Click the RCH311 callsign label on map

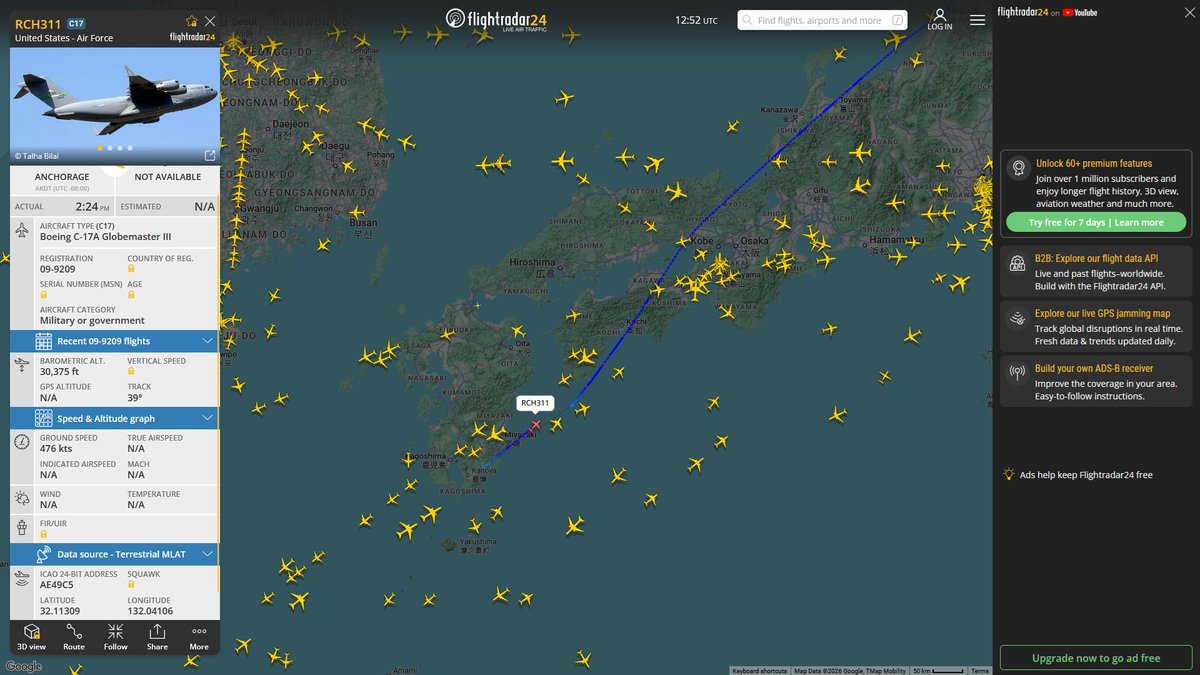pyautogui.click(x=535, y=403)
